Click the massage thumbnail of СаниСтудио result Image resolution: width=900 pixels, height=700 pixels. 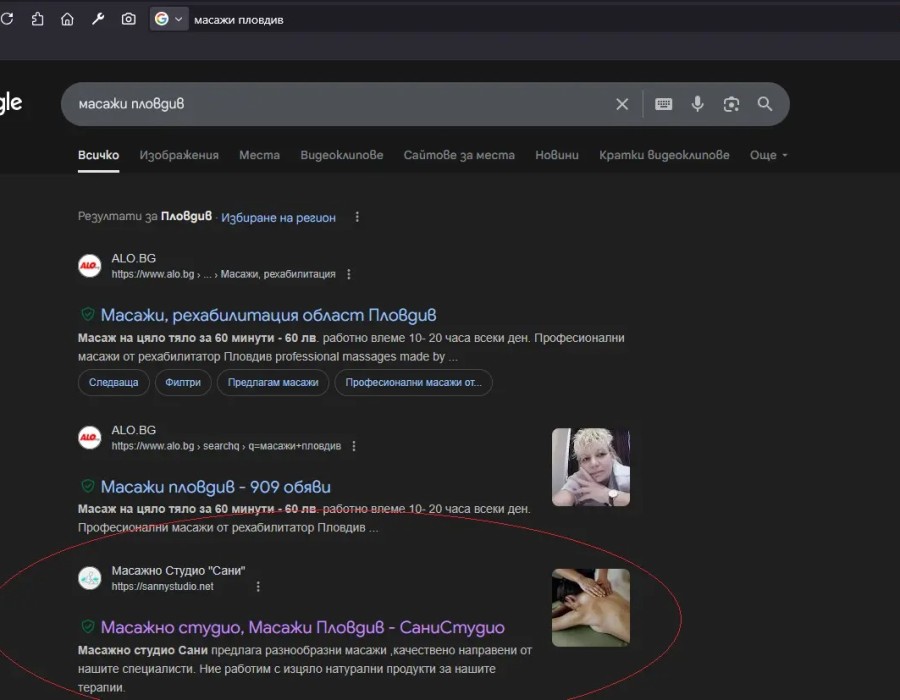[x=590, y=607]
